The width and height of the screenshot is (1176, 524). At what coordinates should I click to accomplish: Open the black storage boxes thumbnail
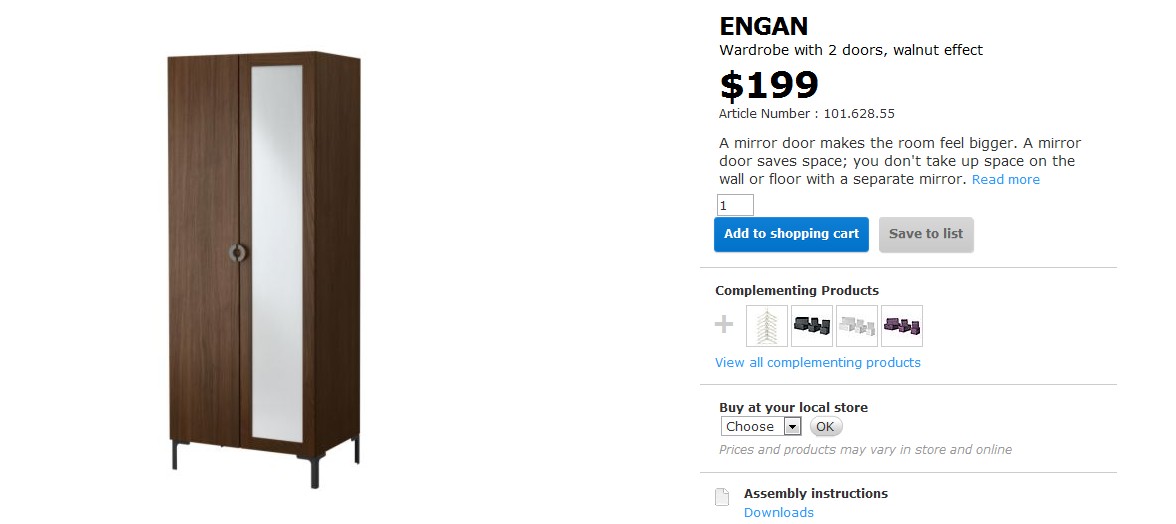pos(811,326)
